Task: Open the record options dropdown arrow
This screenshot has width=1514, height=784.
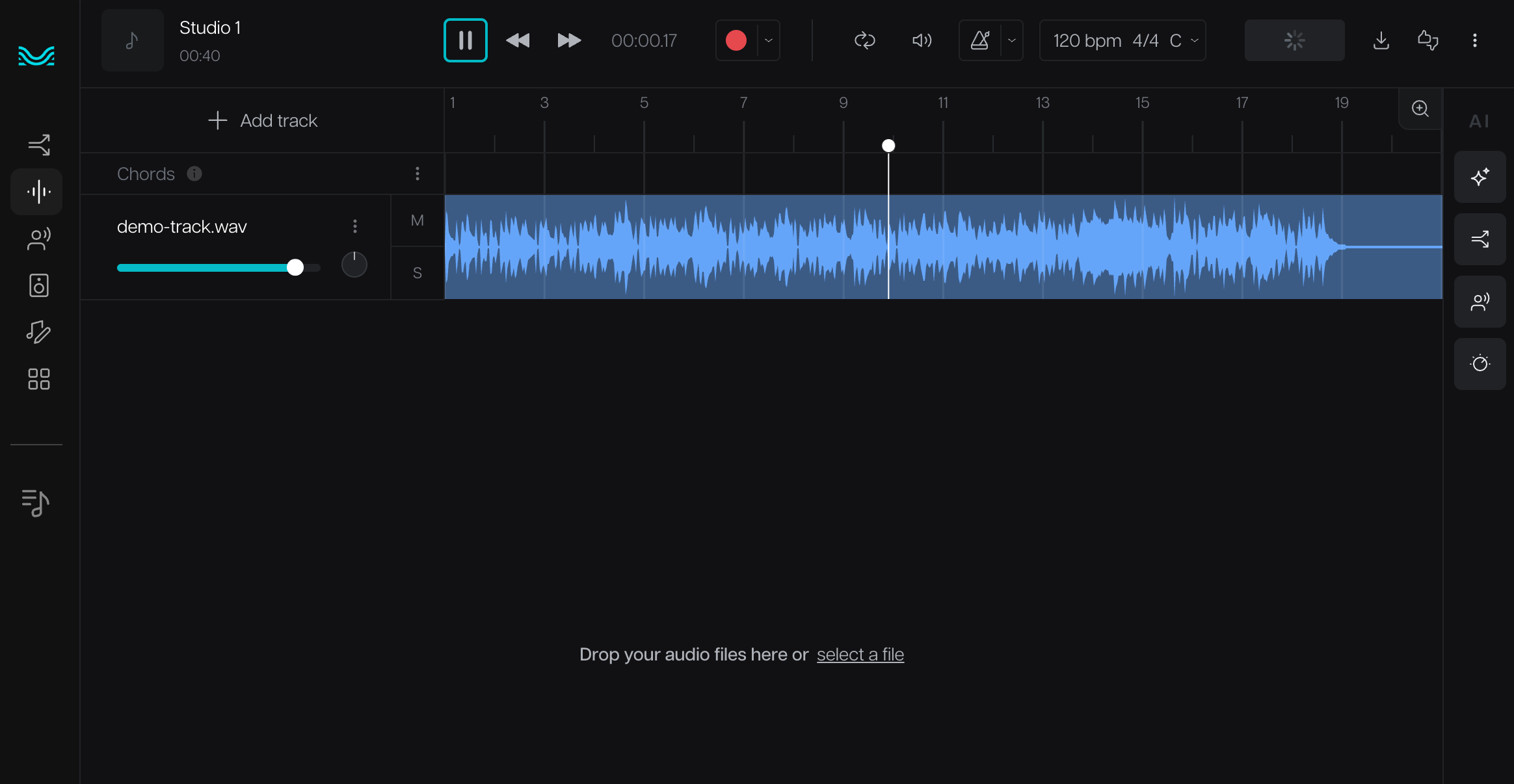Action: 769,40
